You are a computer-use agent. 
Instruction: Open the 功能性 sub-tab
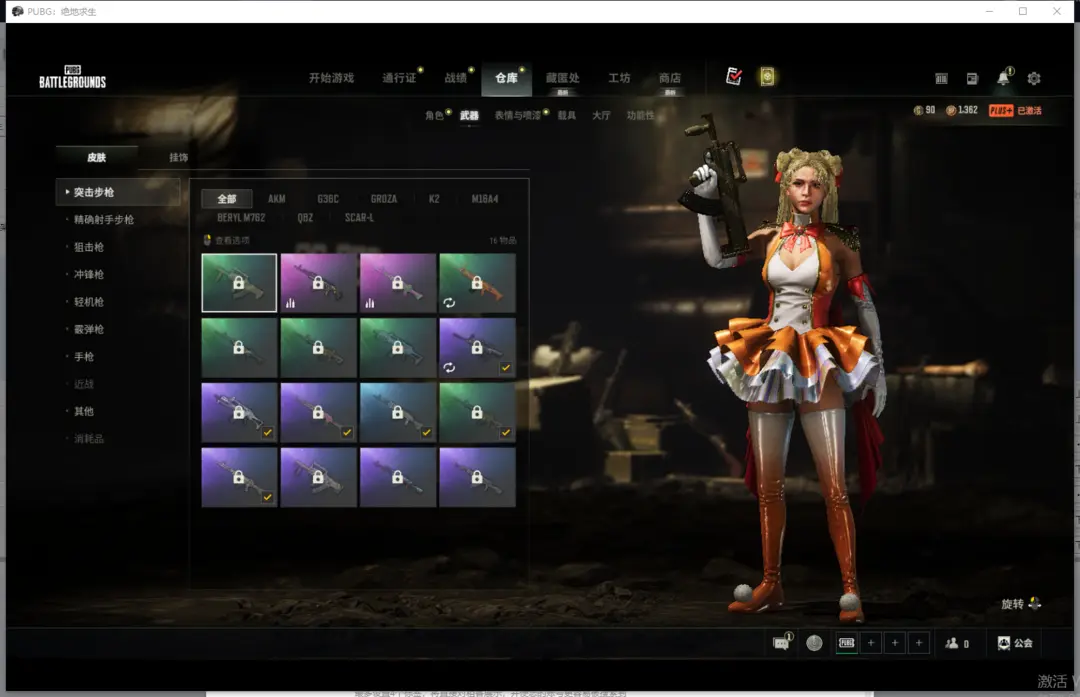(x=641, y=115)
